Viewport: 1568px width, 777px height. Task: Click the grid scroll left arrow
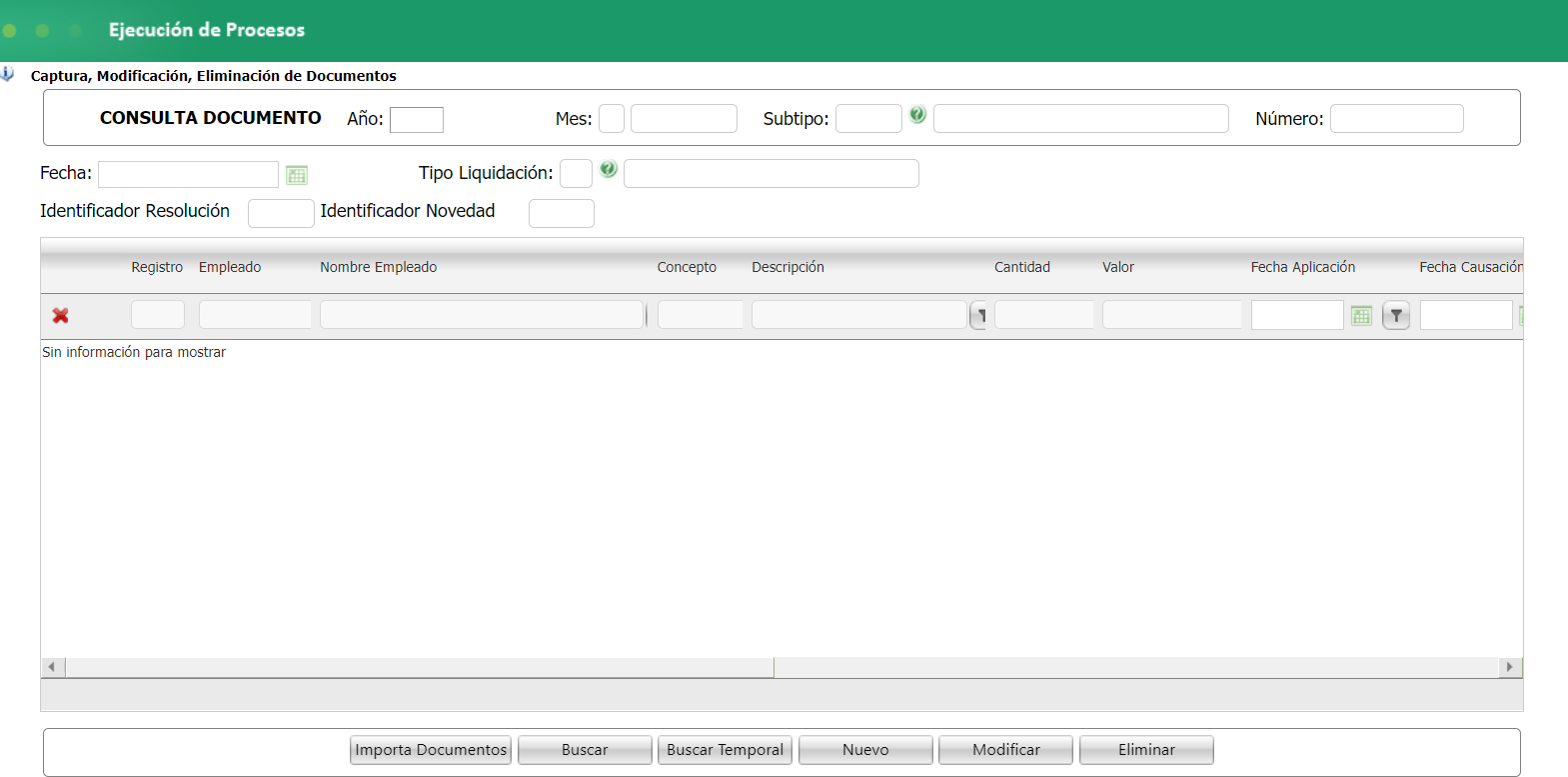(52, 667)
